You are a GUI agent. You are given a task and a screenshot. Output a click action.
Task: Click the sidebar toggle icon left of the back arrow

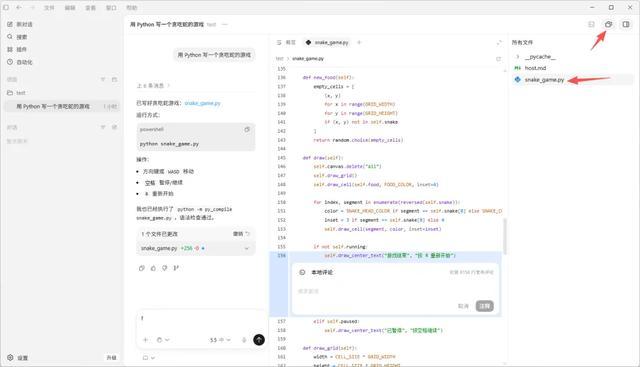point(6,7)
